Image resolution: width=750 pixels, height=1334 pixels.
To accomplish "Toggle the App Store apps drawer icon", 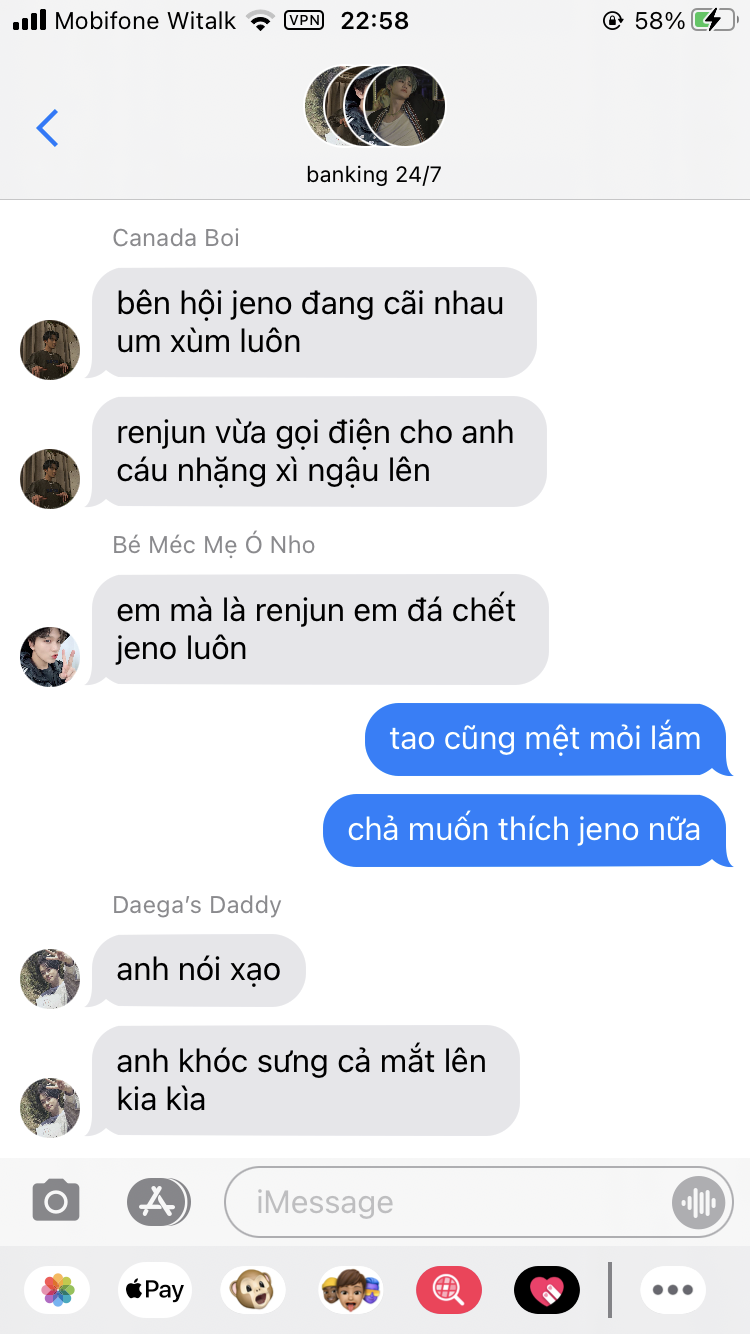I will pyautogui.click(x=158, y=1201).
